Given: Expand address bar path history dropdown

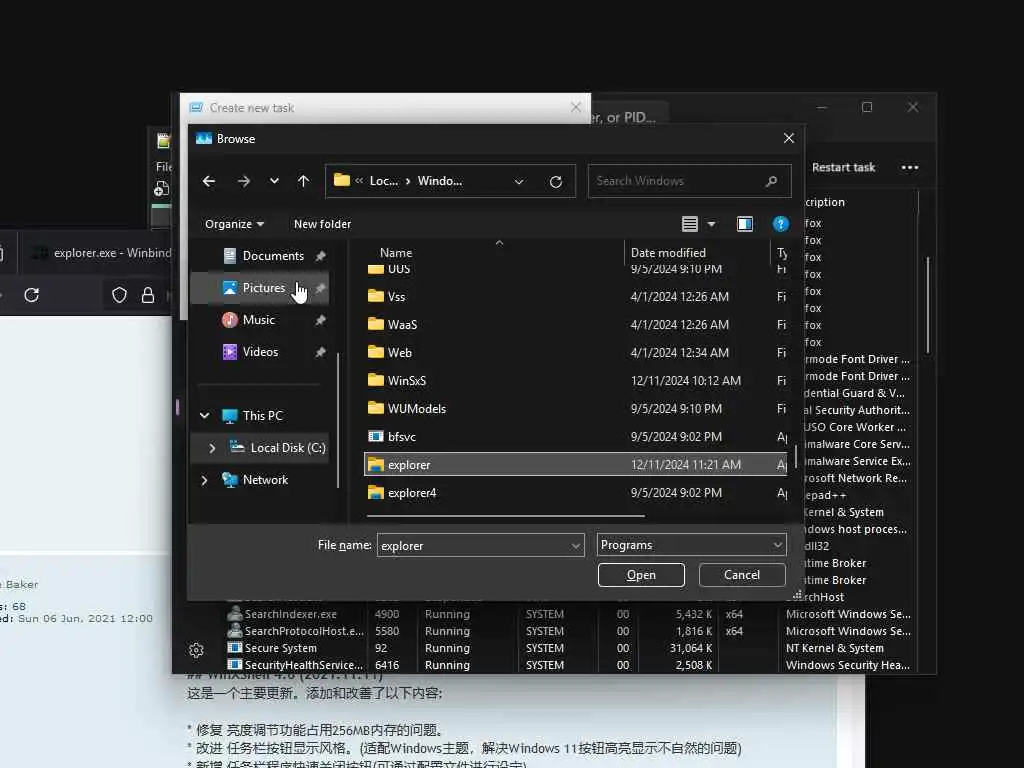Looking at the screenshot, I should click(519, 182).
